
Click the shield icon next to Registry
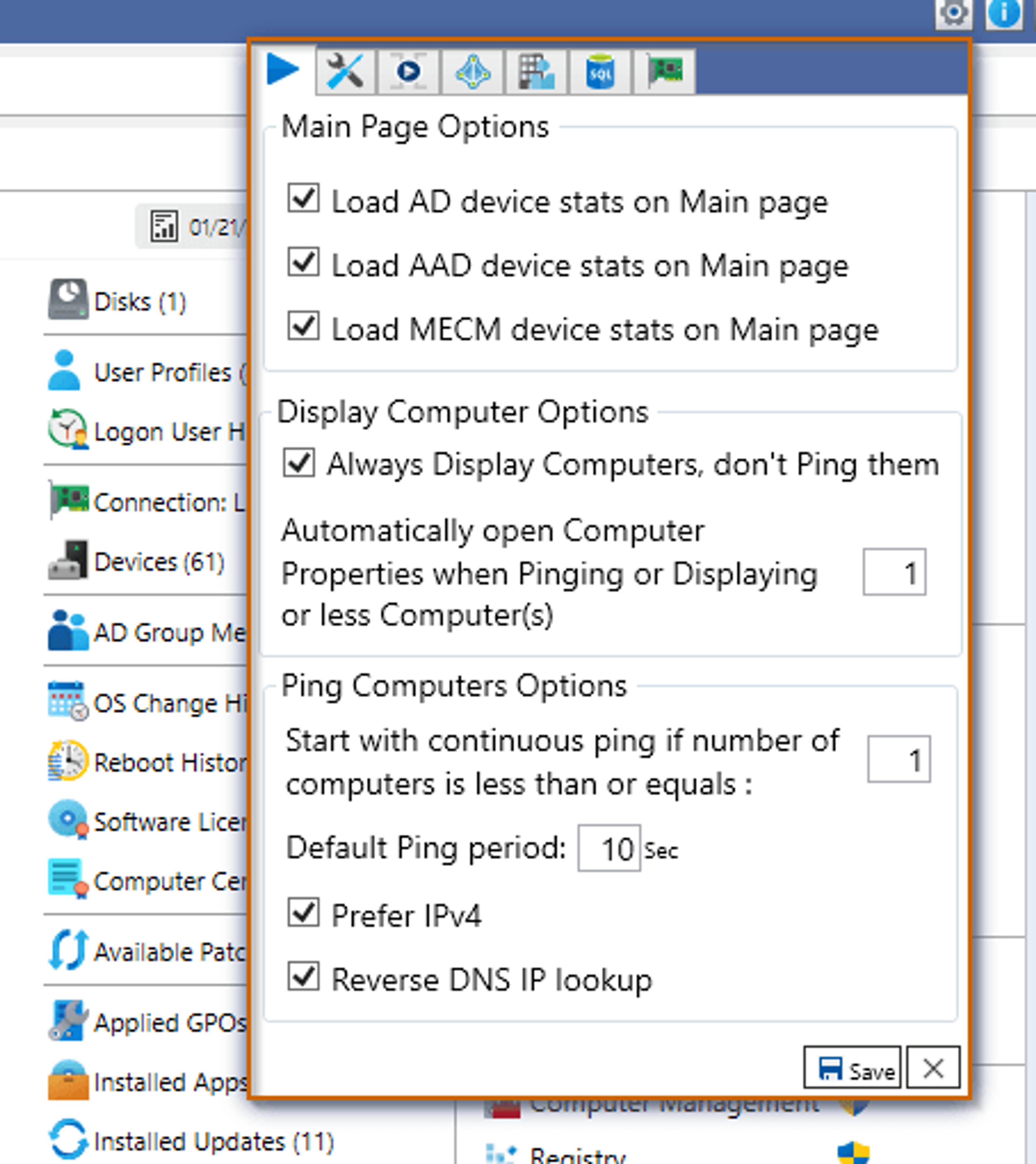[x=854, y=1153]
